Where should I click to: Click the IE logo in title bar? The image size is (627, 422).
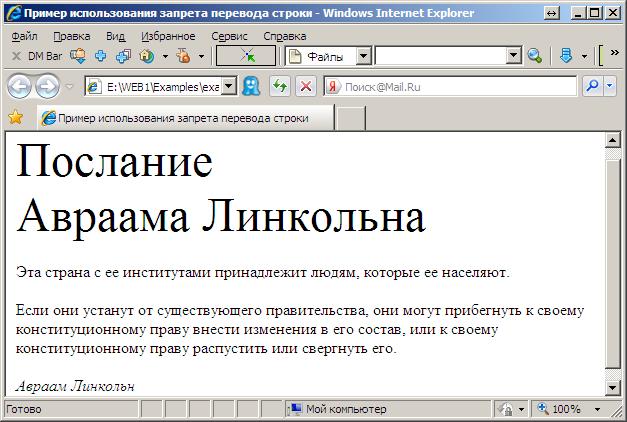[x=14, y=13]
